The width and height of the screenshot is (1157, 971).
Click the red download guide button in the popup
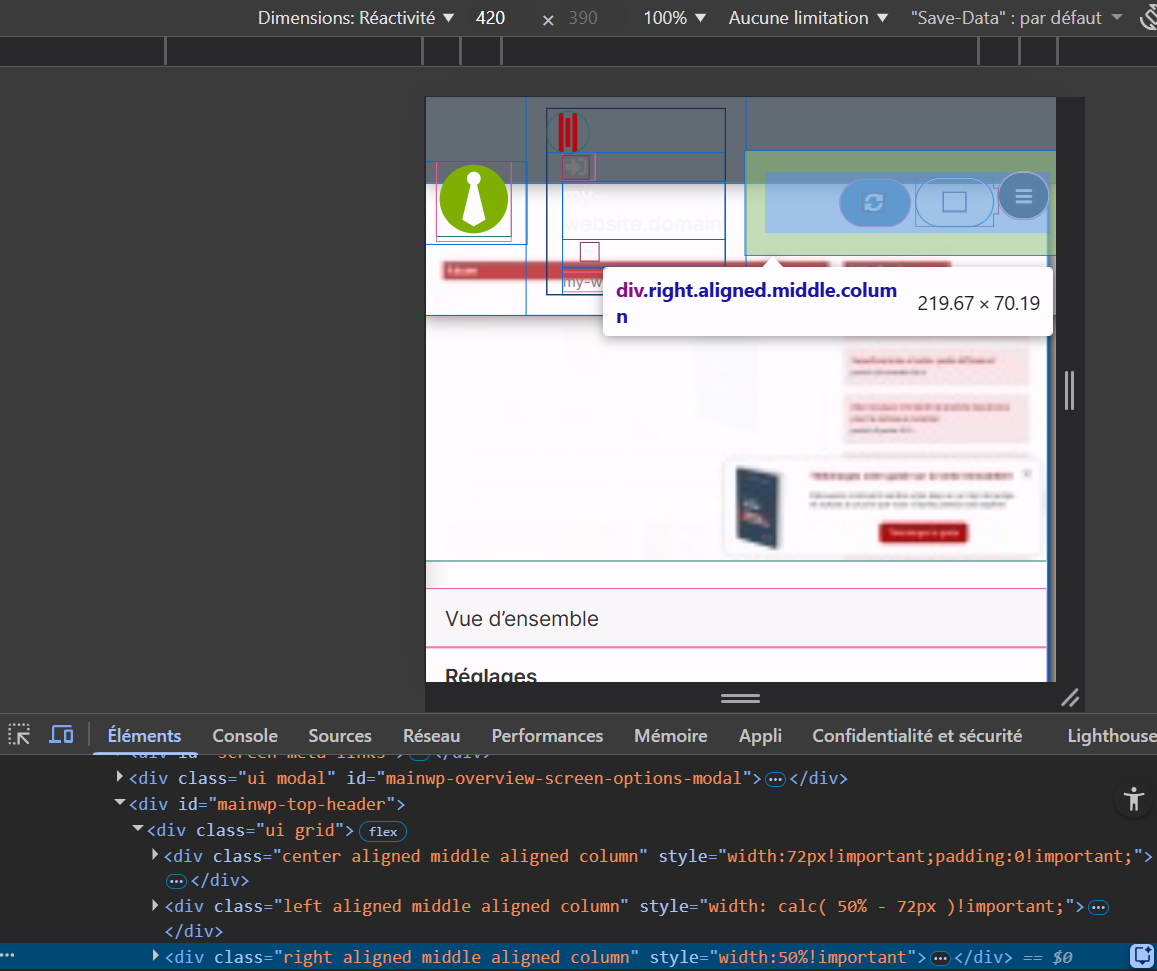923,533
